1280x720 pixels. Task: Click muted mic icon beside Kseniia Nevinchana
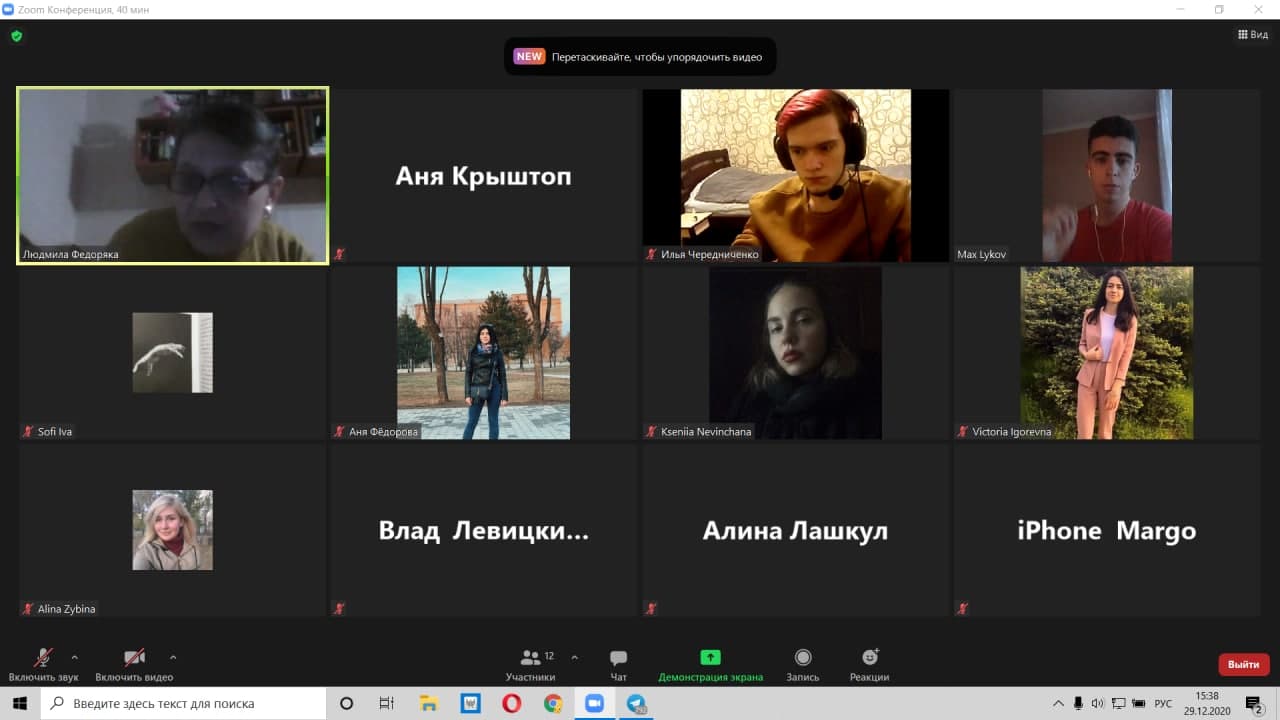coord(651,431)
